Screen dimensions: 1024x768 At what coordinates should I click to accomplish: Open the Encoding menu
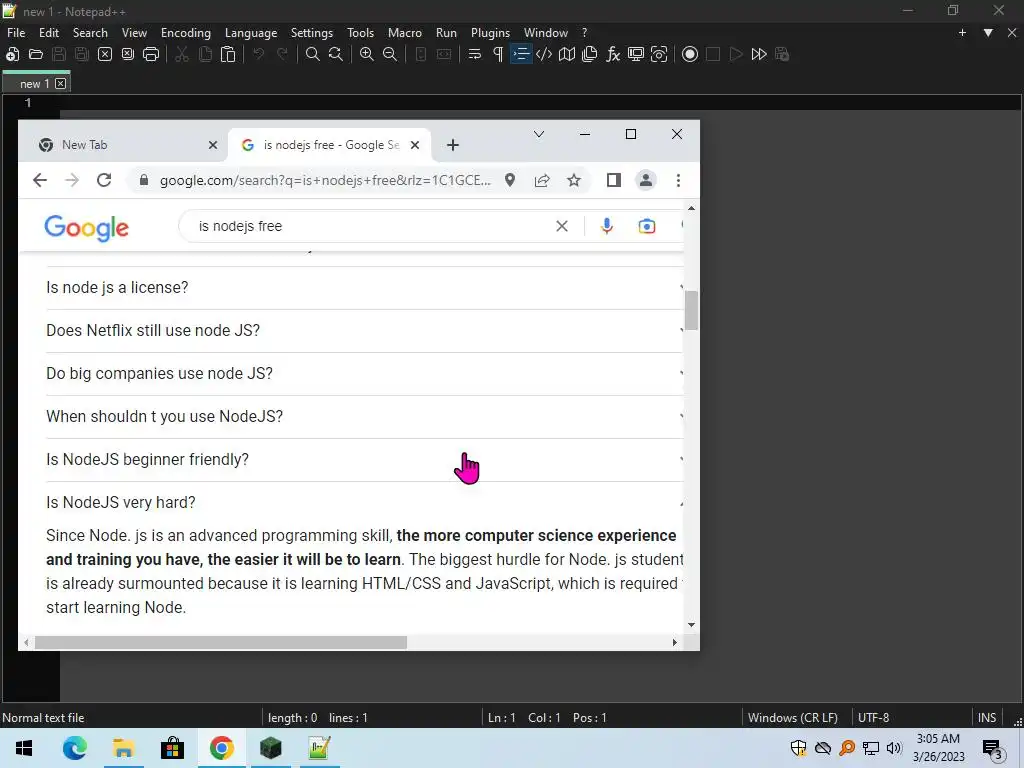click(x=185, y=33)
